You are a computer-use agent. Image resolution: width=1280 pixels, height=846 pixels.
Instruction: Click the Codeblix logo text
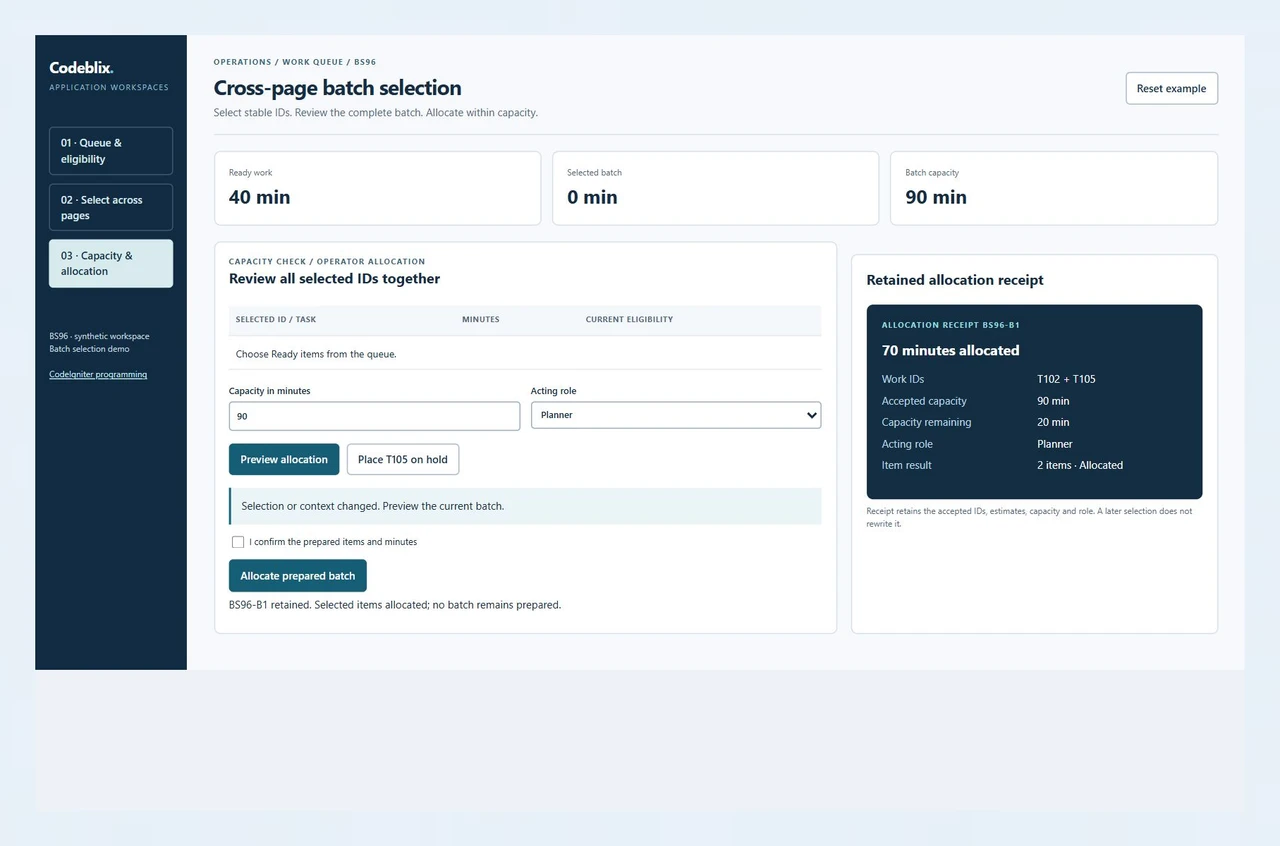pos(81,68)
